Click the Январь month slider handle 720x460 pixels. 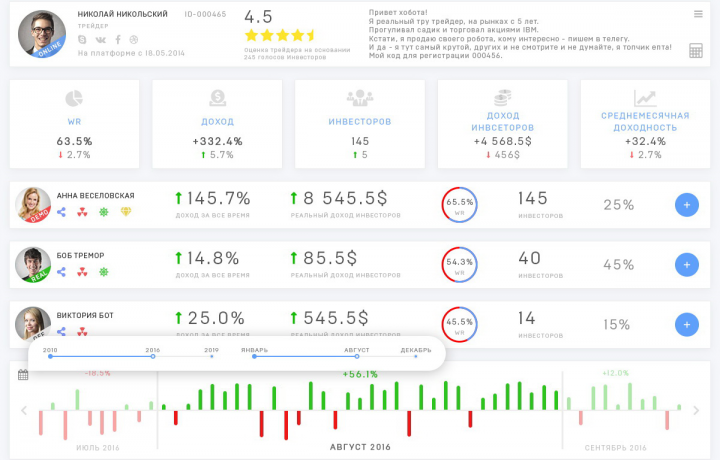click(254, 356)
